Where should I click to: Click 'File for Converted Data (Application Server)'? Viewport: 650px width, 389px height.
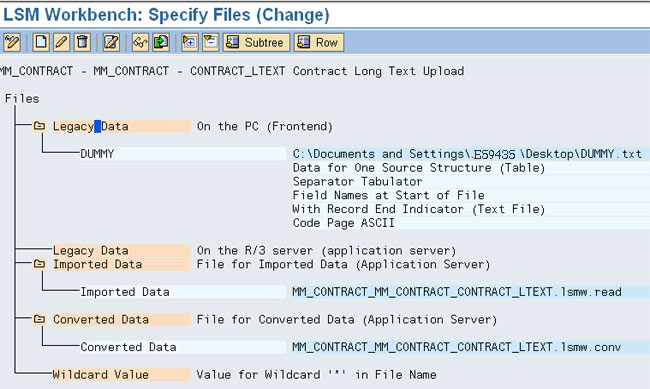347,319
